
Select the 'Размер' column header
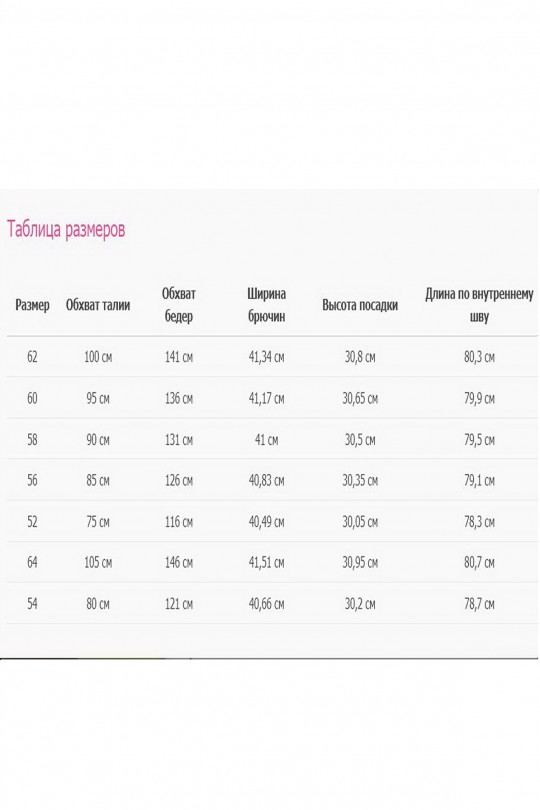click(x=32, y=305)
